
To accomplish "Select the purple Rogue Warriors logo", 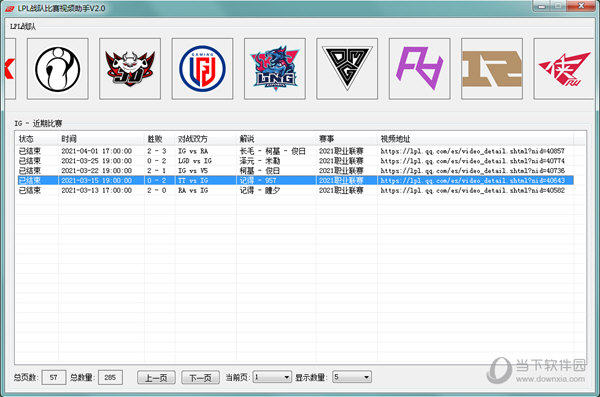I will pos(420,69).
